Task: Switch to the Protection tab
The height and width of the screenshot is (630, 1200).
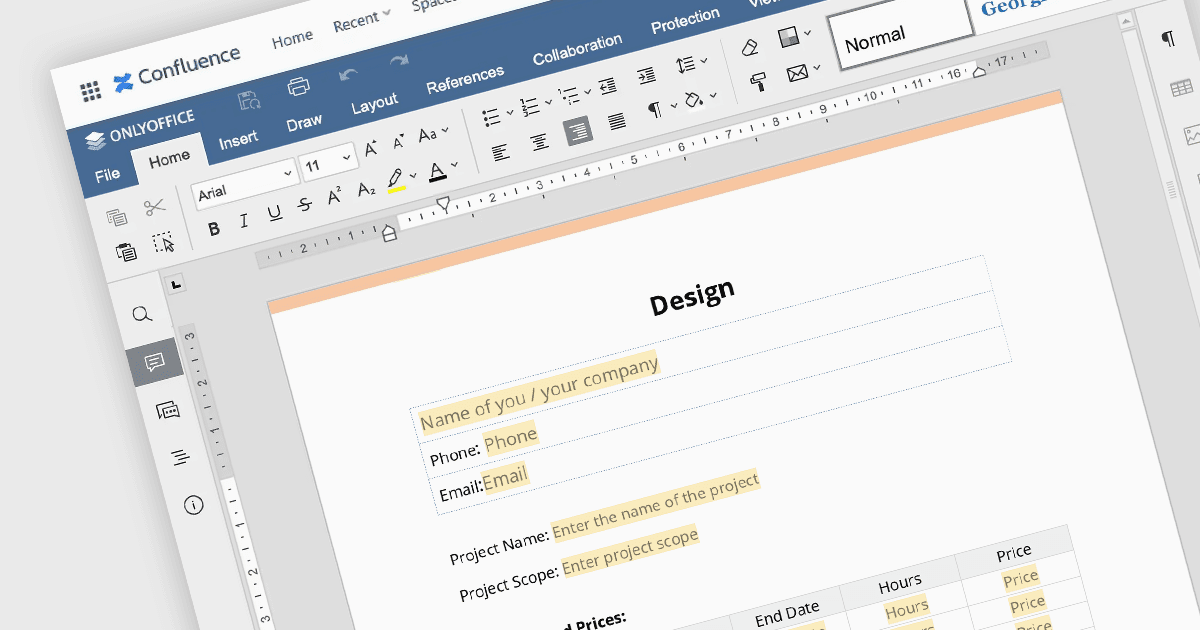Action: (686, 21)
